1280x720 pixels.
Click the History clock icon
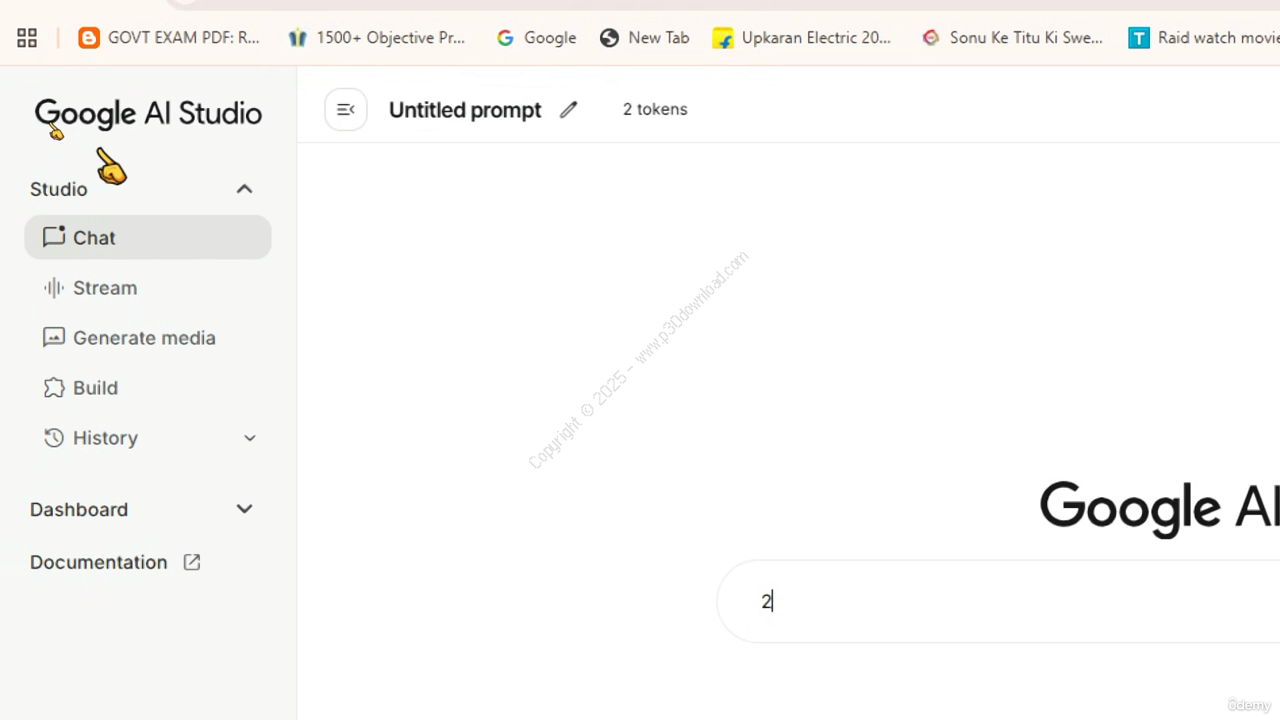point(54,438)
